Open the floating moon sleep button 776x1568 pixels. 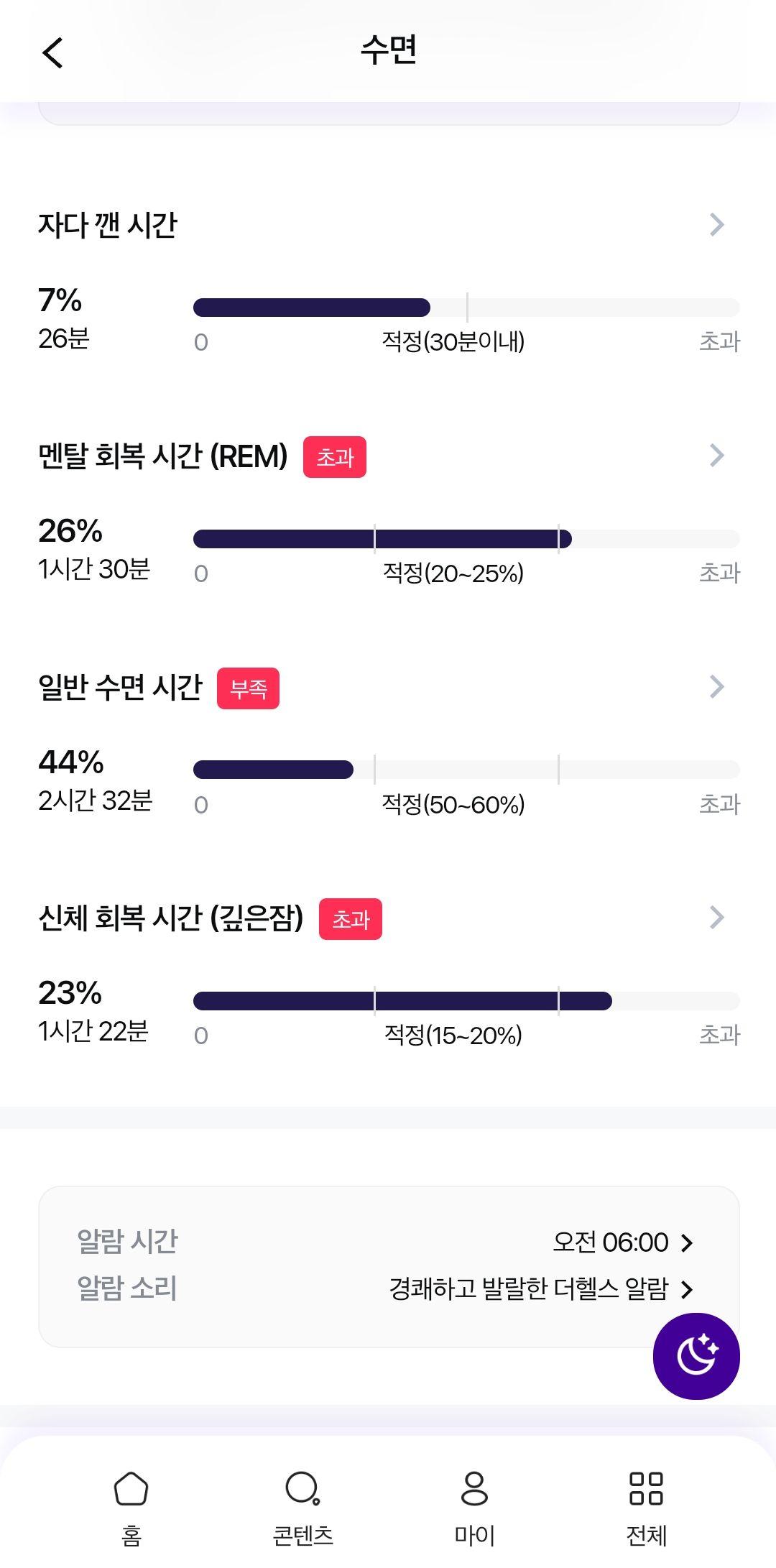click(x=696, y=1356)
